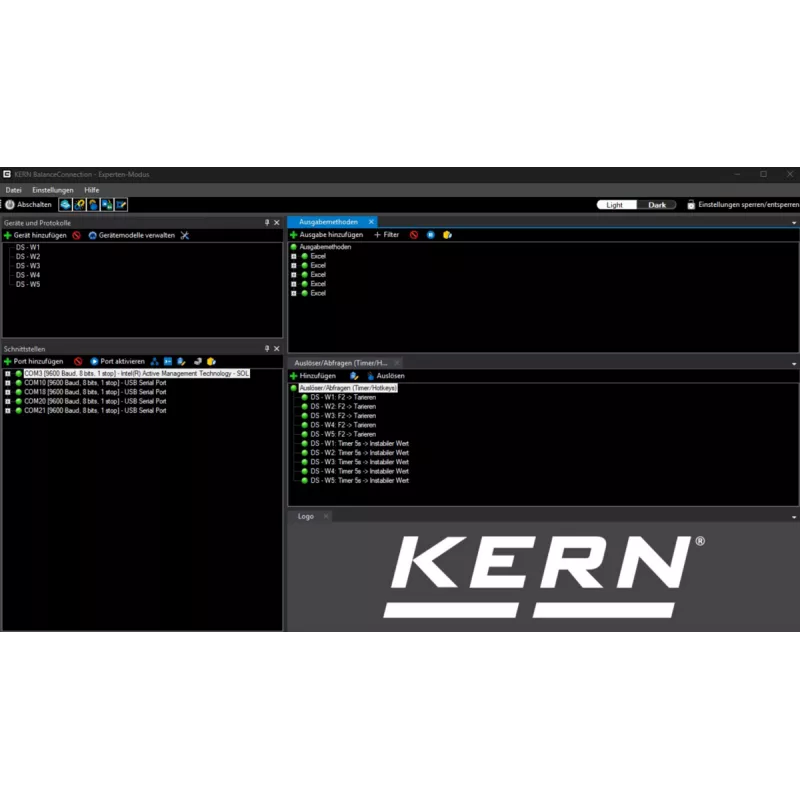Toggle the Schnittstellen panel pin

268,349
